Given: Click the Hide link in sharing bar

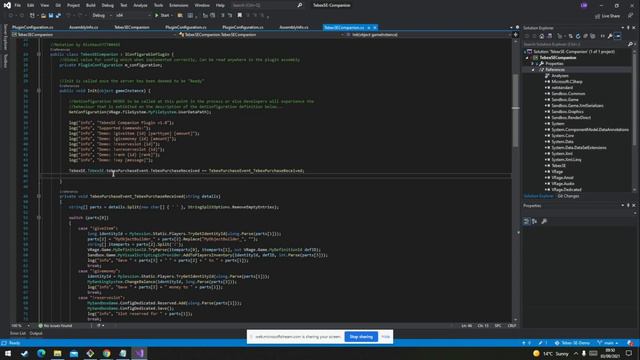Looking at the screenshot, I should coord(385,337).
